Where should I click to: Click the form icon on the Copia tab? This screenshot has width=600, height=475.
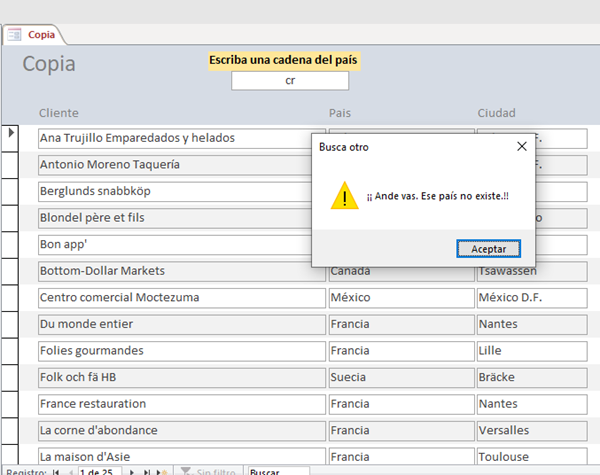tap(15, 35)
